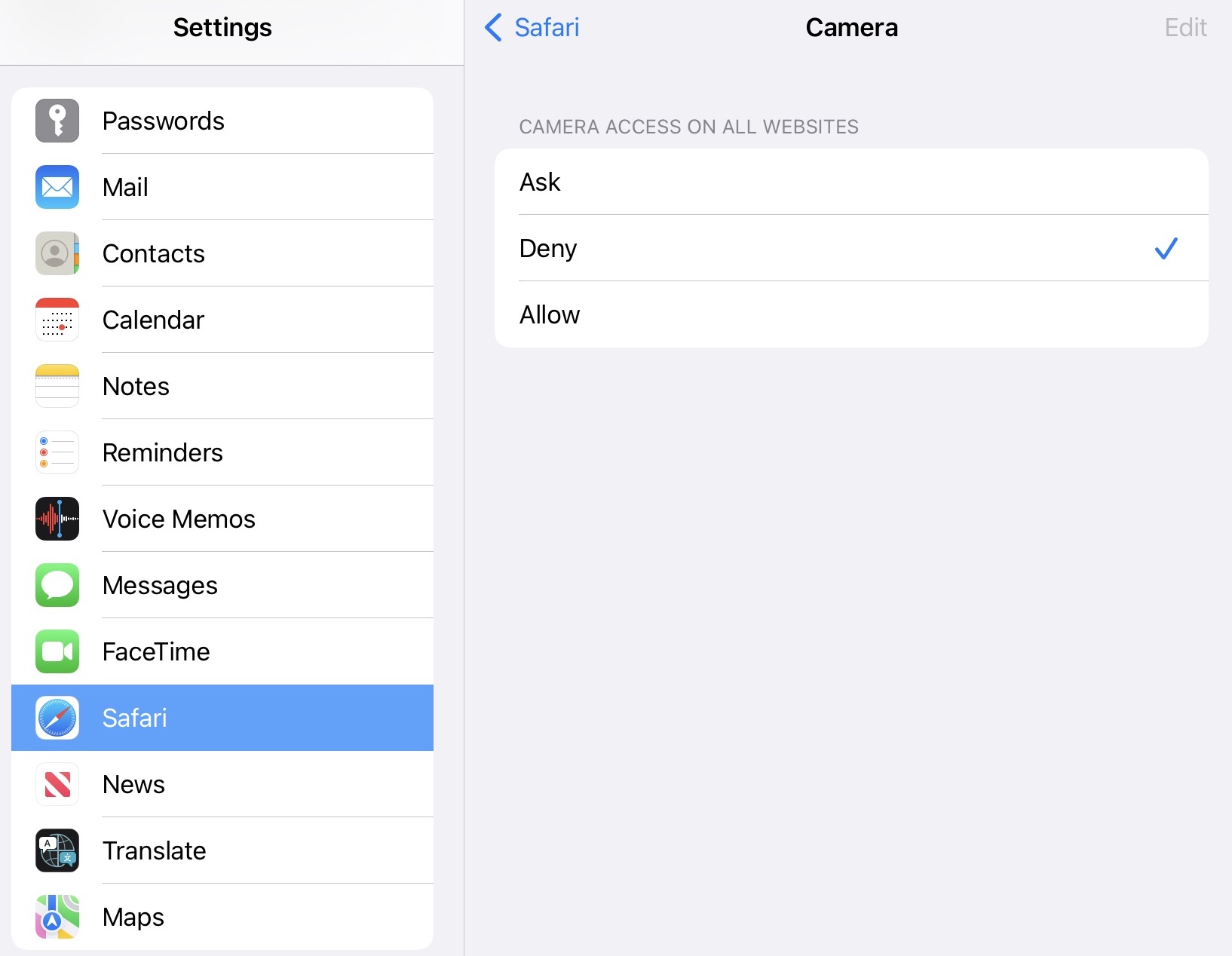Tap the Translate globe icon
The image size is (1232, 956).
coord(57,850)
